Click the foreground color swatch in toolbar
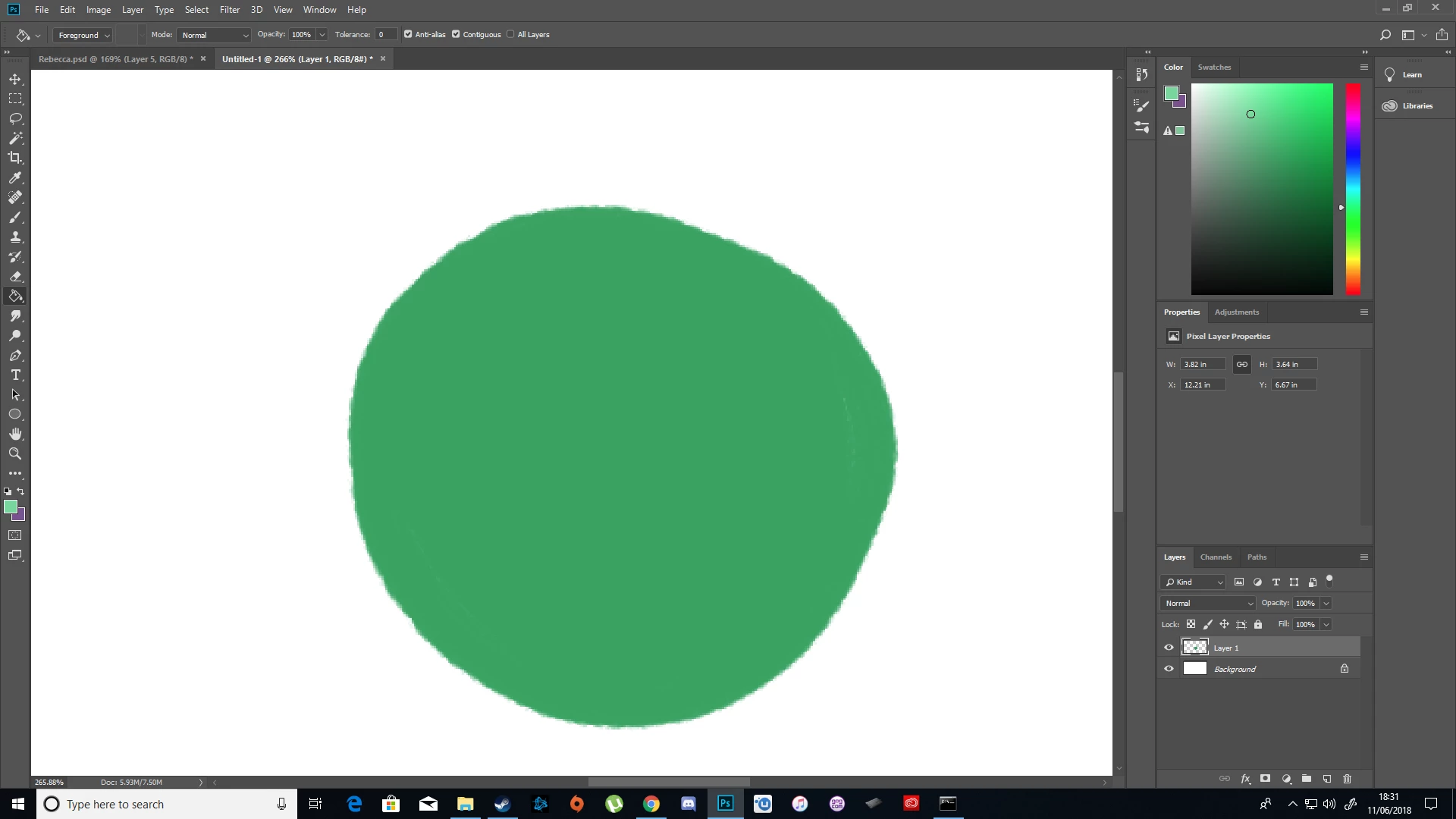 tap(10, 507)
